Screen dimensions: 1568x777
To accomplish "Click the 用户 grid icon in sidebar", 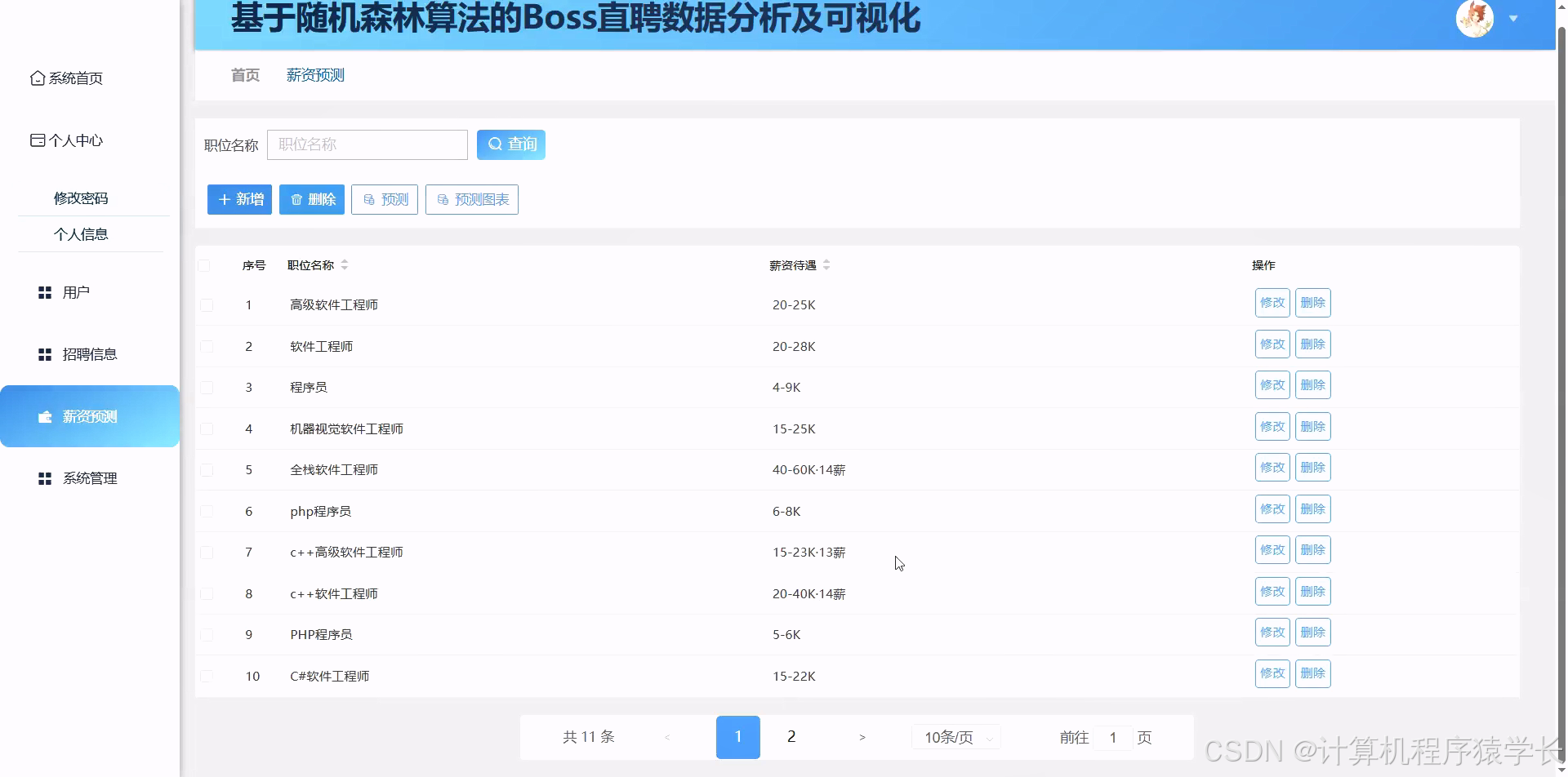I will point(45,292).
